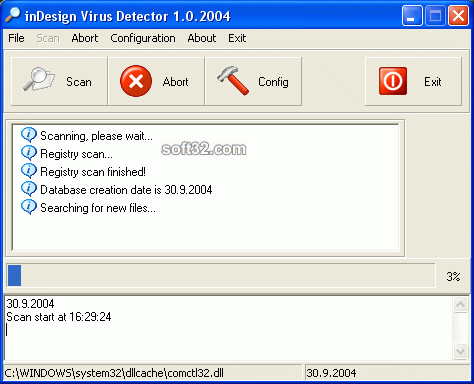Close the Virus Detector window
This screenshot has height=384, width=474.
point(458,16)
